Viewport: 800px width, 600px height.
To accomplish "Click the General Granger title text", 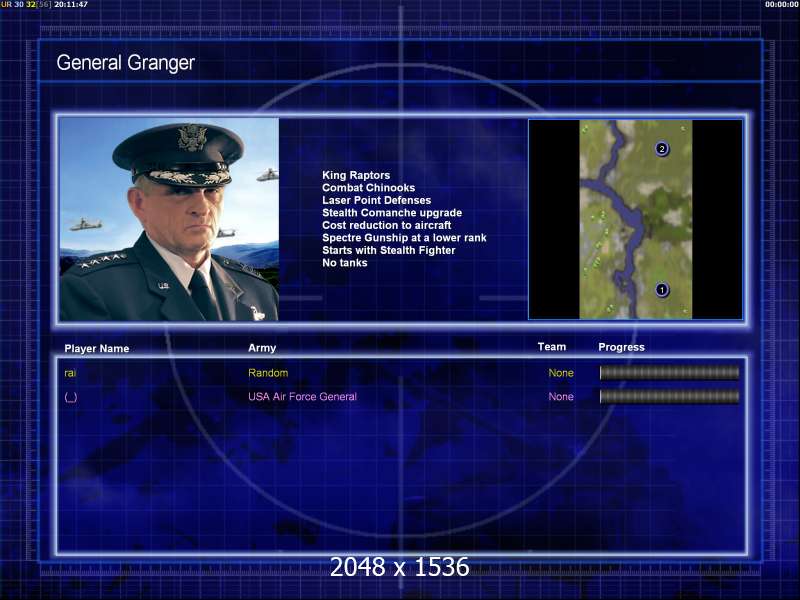I will pyautogui.click(x=126, y=63).
